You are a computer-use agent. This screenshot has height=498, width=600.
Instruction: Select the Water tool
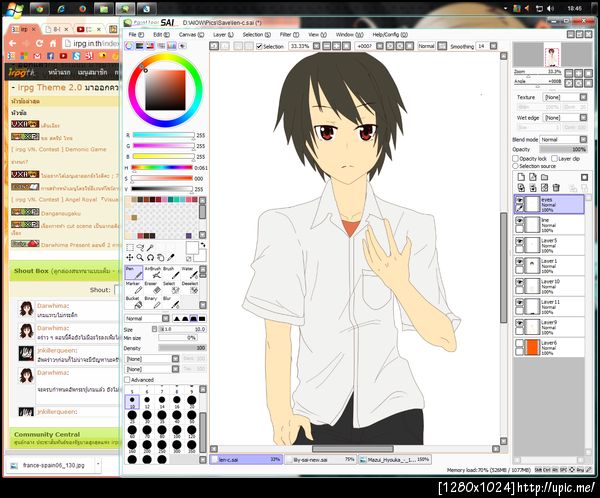pyautogui.click(x=189, y=273)
